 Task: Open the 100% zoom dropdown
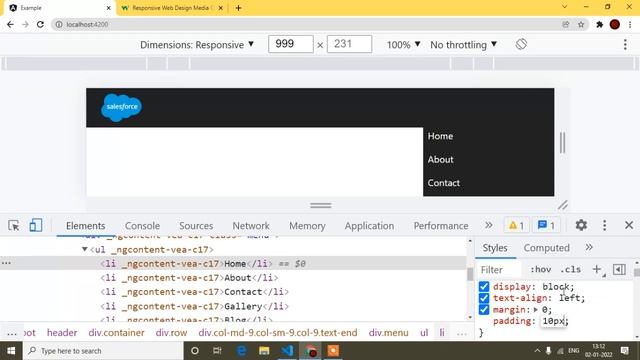coord(403,44)
